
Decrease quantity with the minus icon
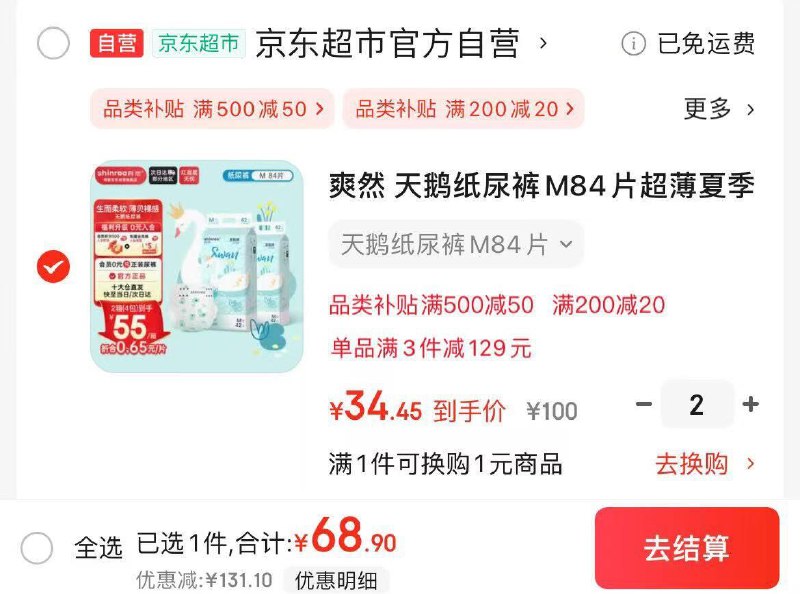[x=644, y=405]
